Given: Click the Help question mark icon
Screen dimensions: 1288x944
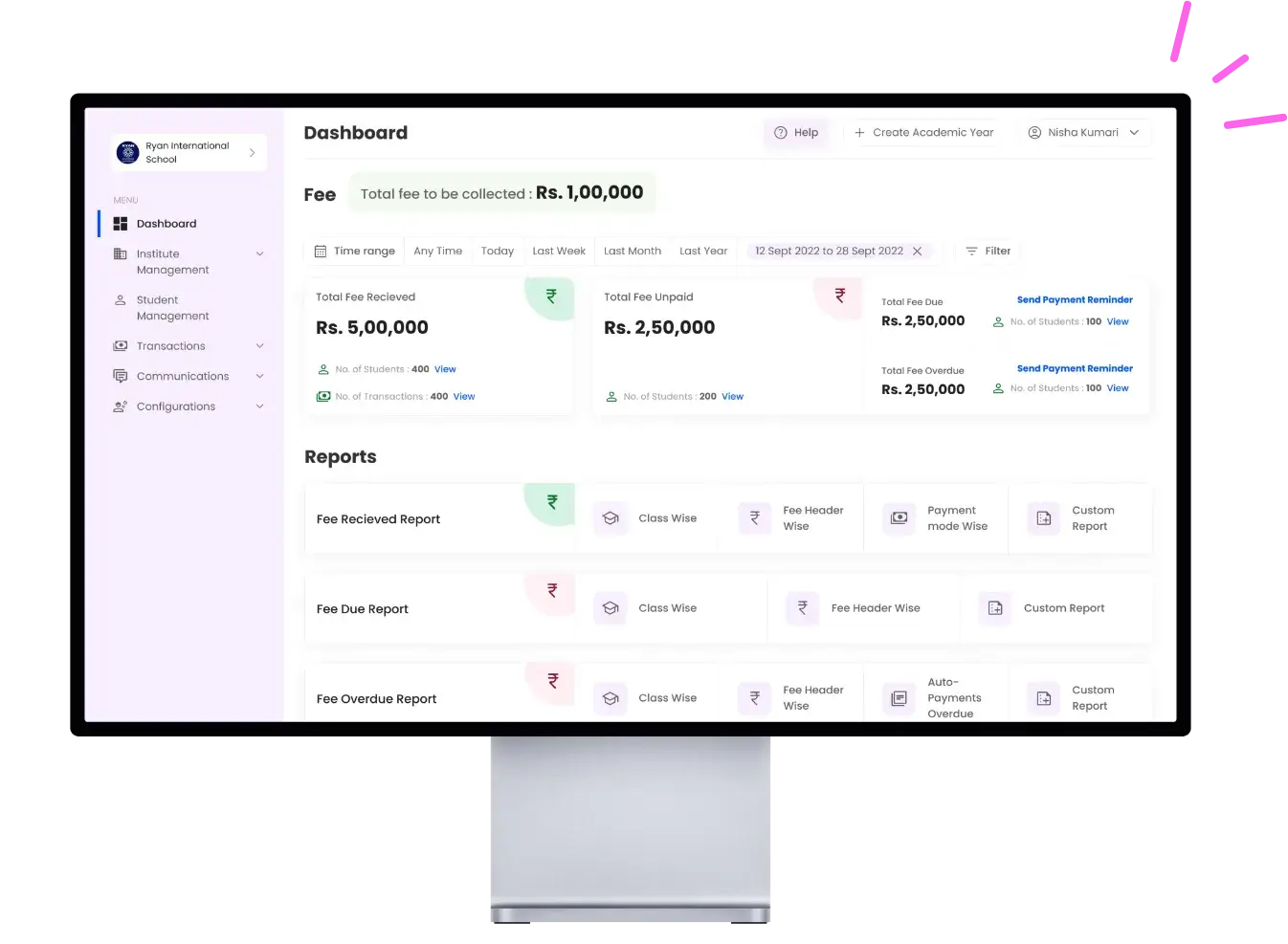Looking at the screenshot, I should coord(779,132).
